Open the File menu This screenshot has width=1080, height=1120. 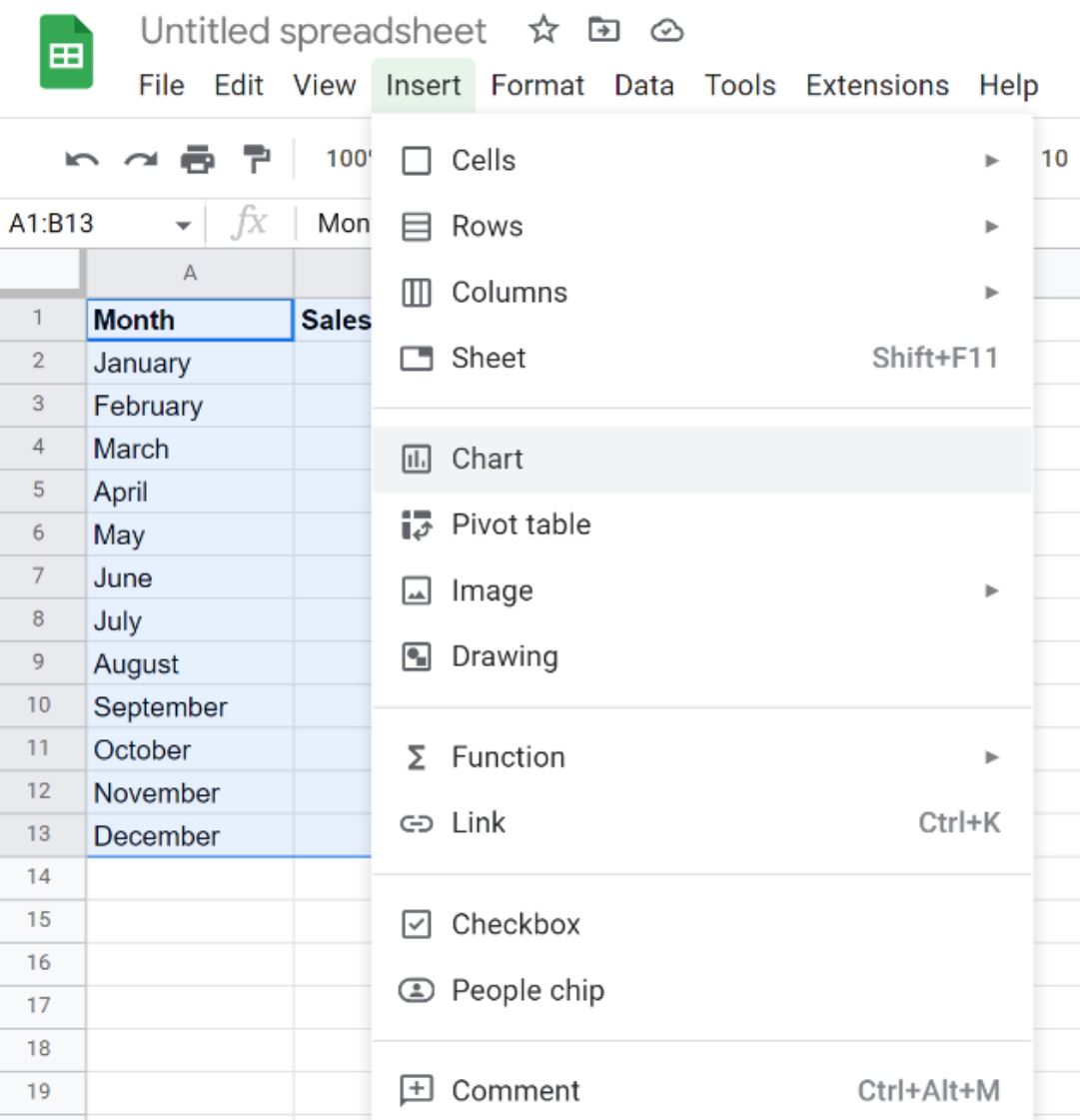[162, 86]
